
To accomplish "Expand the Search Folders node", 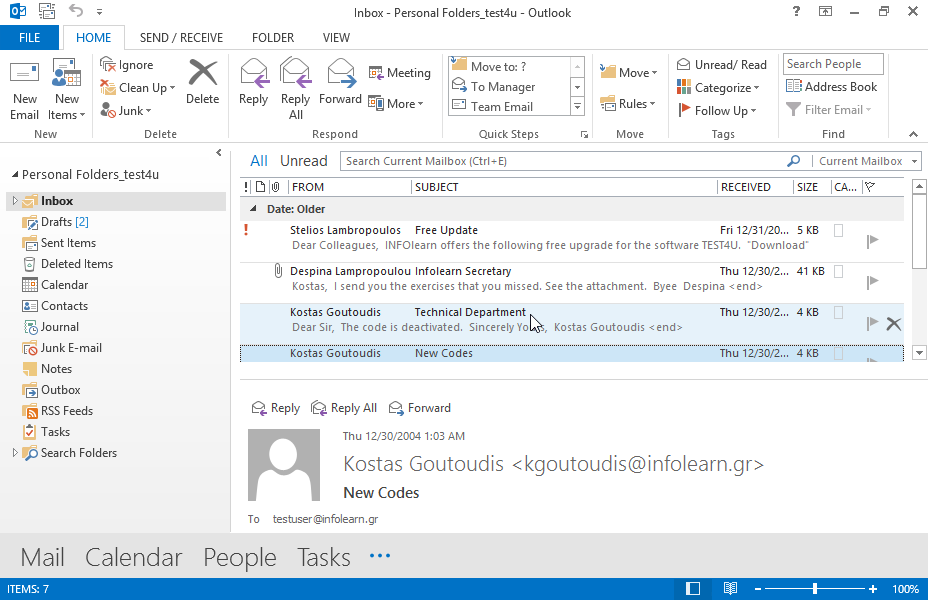I will [x=15, y=453].
